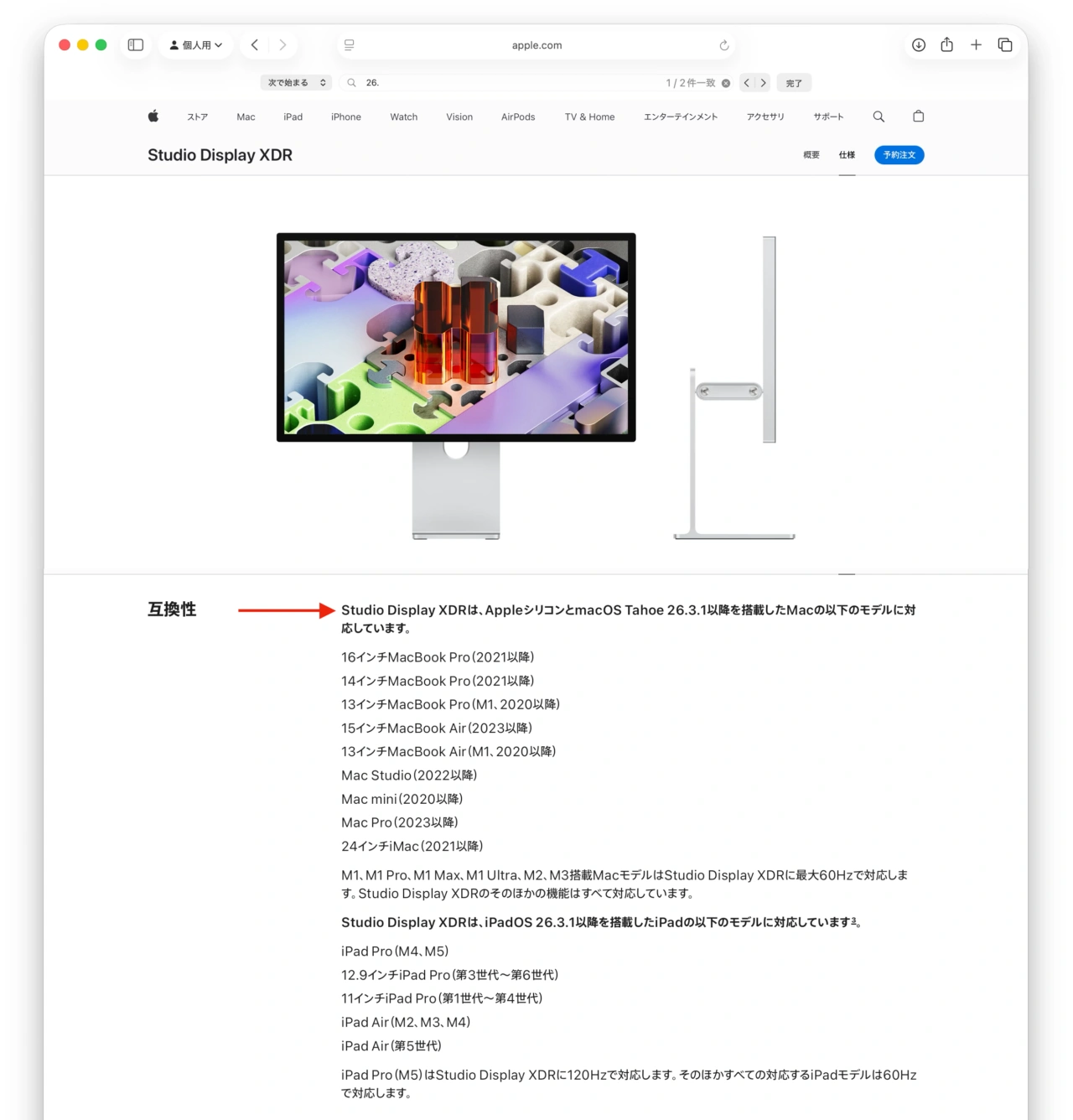The width and height of the screenshot is (1073, 1120).
Task: Open the Mac navigation menu item
Action: tap(245, 117)
